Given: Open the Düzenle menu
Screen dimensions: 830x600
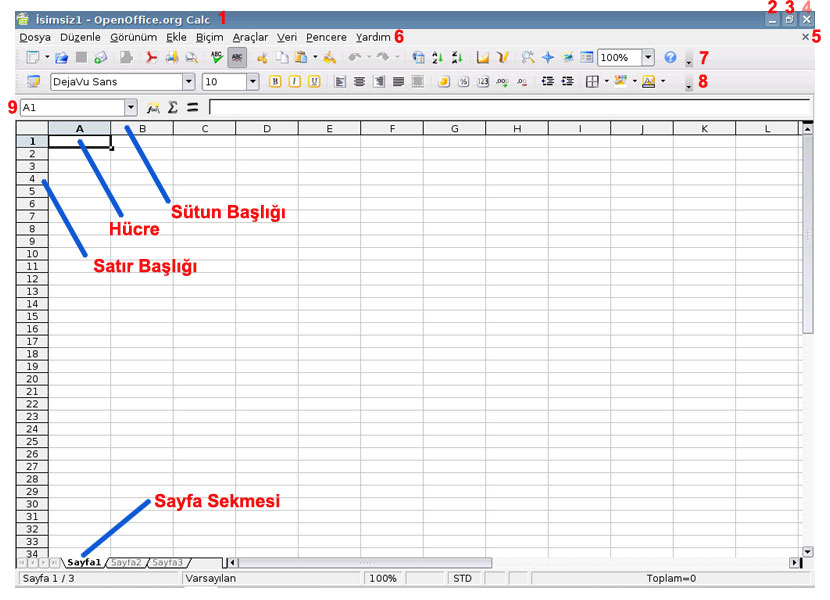Looking at the screenshot, I should point(80,37).
